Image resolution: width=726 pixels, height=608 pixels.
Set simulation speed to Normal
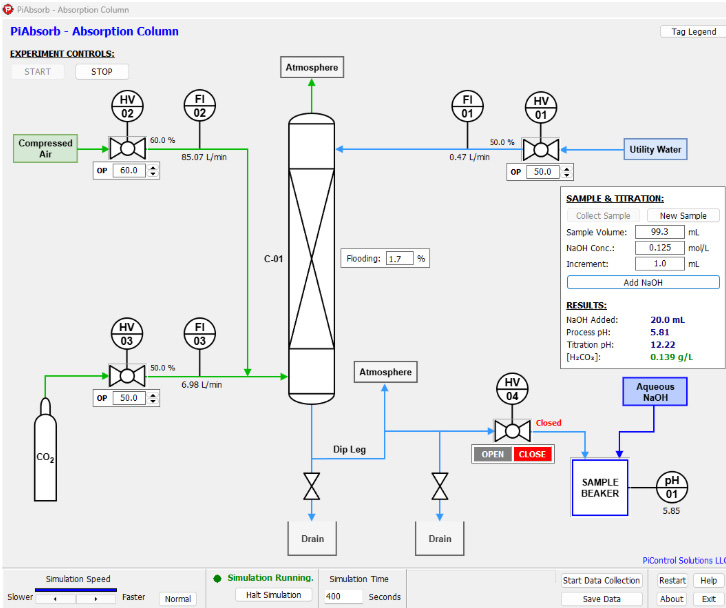click(178, 599)
